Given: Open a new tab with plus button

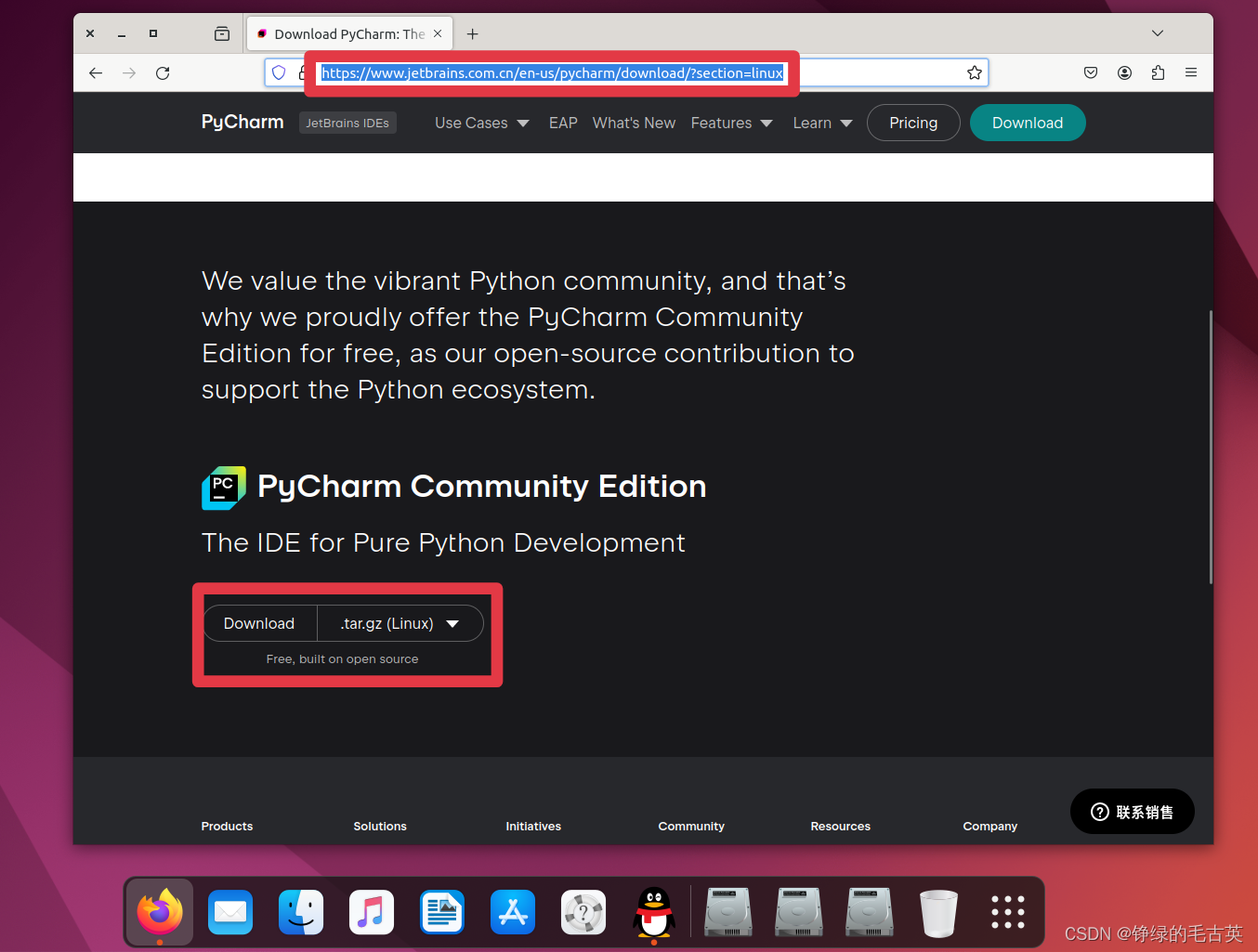Looking at the screenshot, I should (x=473, y=33).
